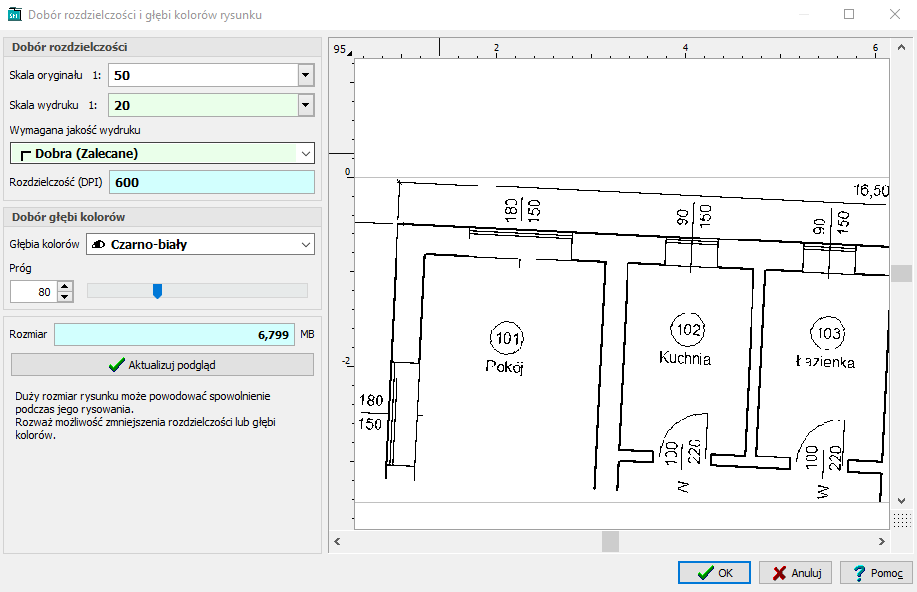917x592 pixels.
Task: Open help with the Pomoc button
Action: (x=875, y=573)
